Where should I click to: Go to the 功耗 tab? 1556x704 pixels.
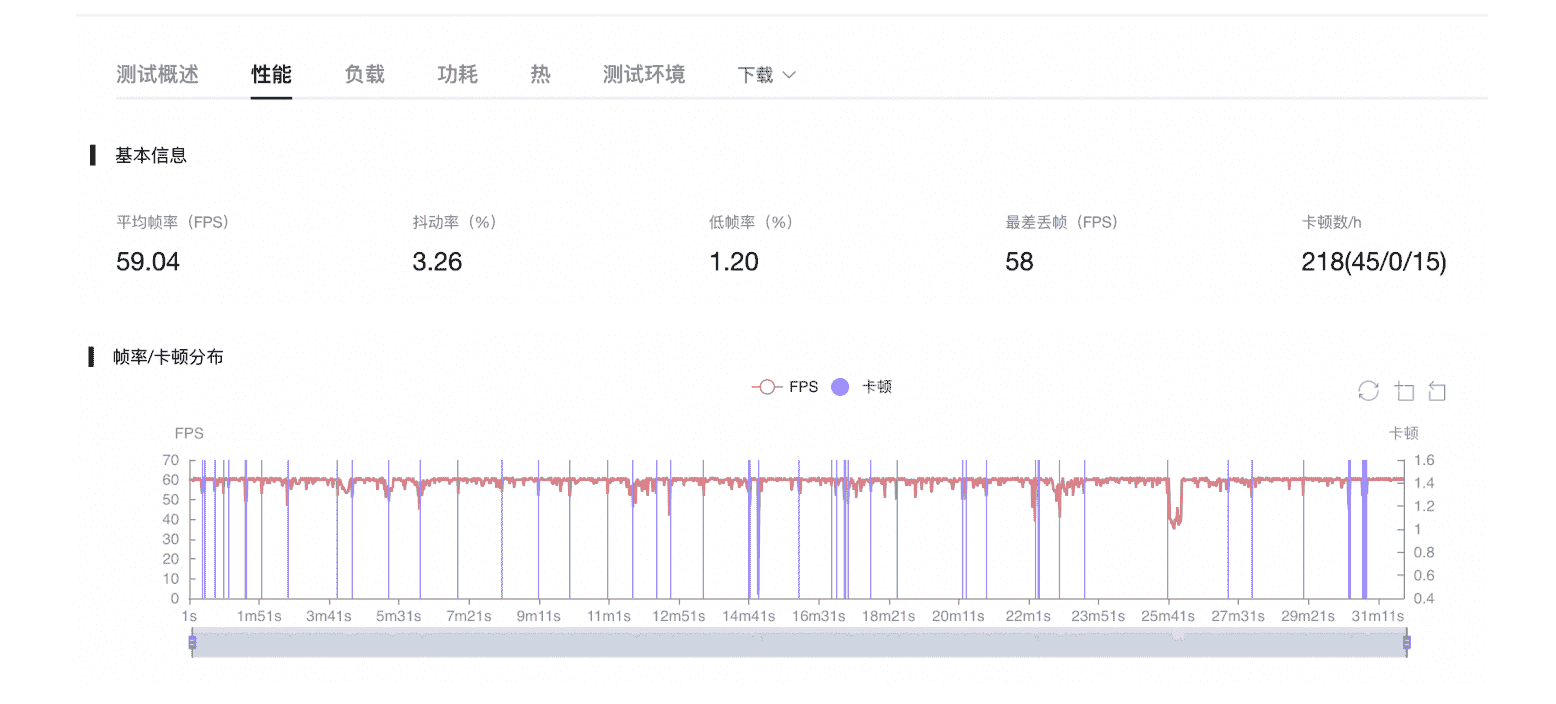click(x=457, y=74)
